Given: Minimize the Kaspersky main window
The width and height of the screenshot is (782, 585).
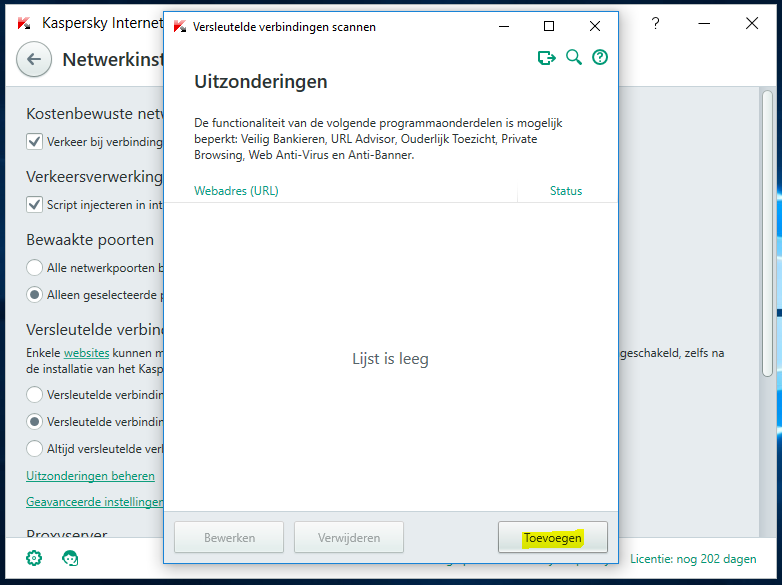Looking at the screenshot, I should coord(704,23).
